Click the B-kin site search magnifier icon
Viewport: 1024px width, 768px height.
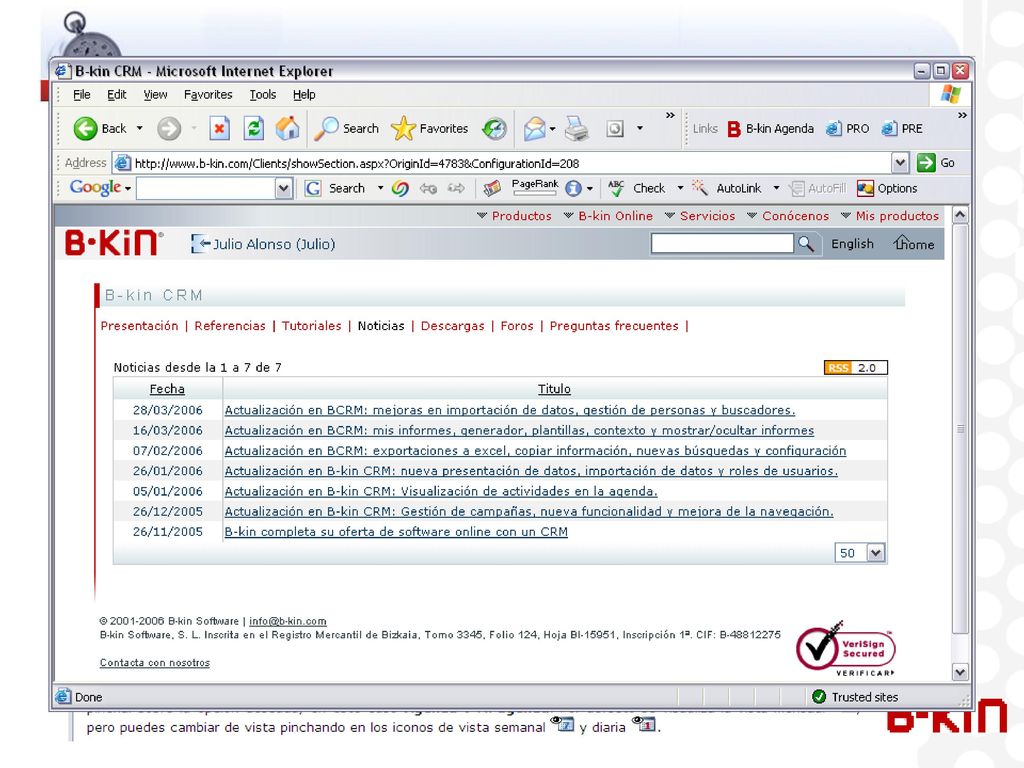[x=806, y=244]
